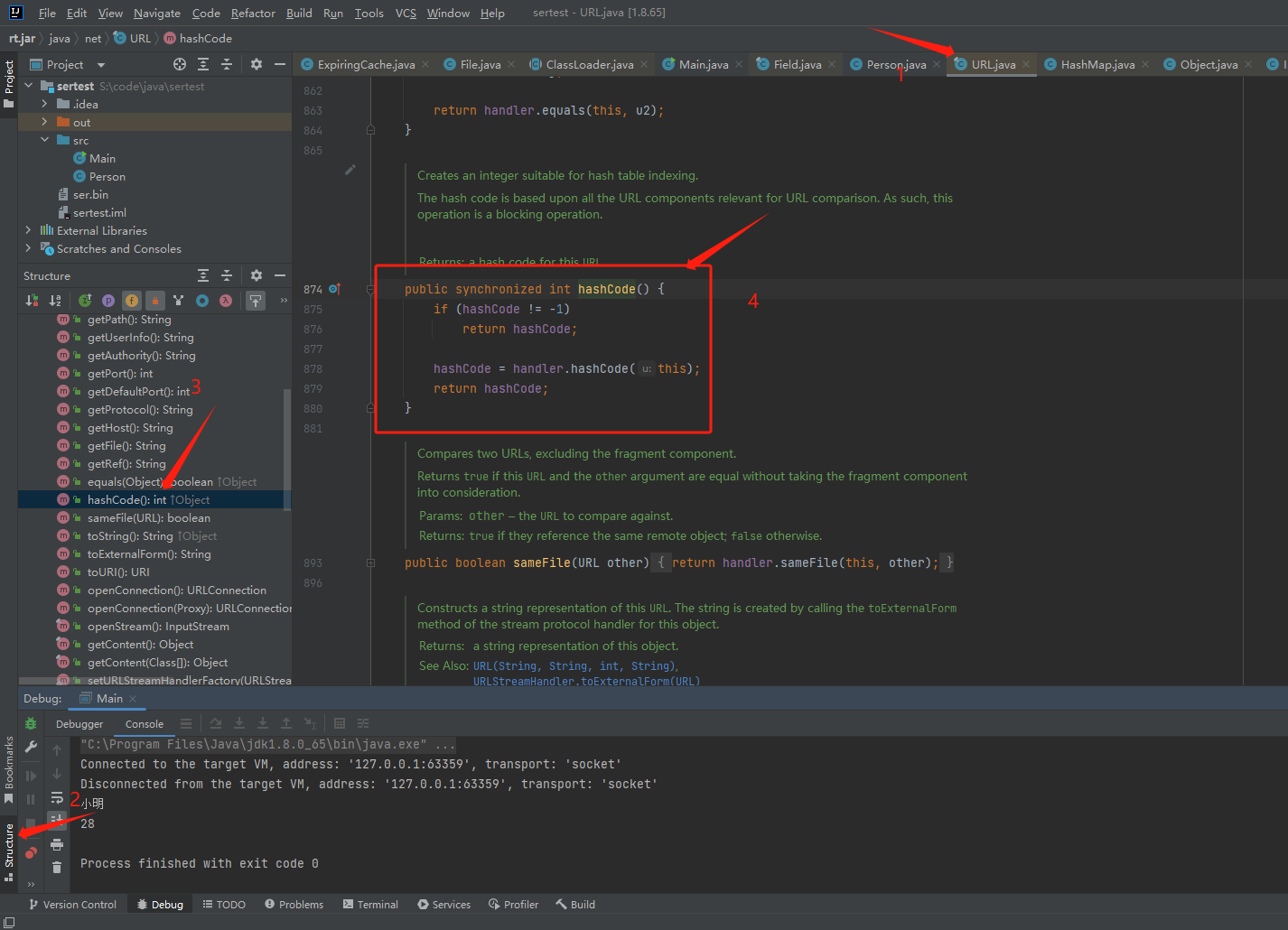The width and height of the screenshot is (1288, 930).
Task: Click Select Opened File target icon in Project
Action: [x=180, y=64]
